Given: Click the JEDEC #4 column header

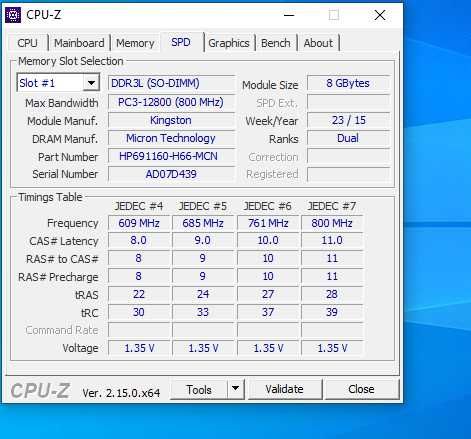Looking at the screenshot, I should pos(139,206).
